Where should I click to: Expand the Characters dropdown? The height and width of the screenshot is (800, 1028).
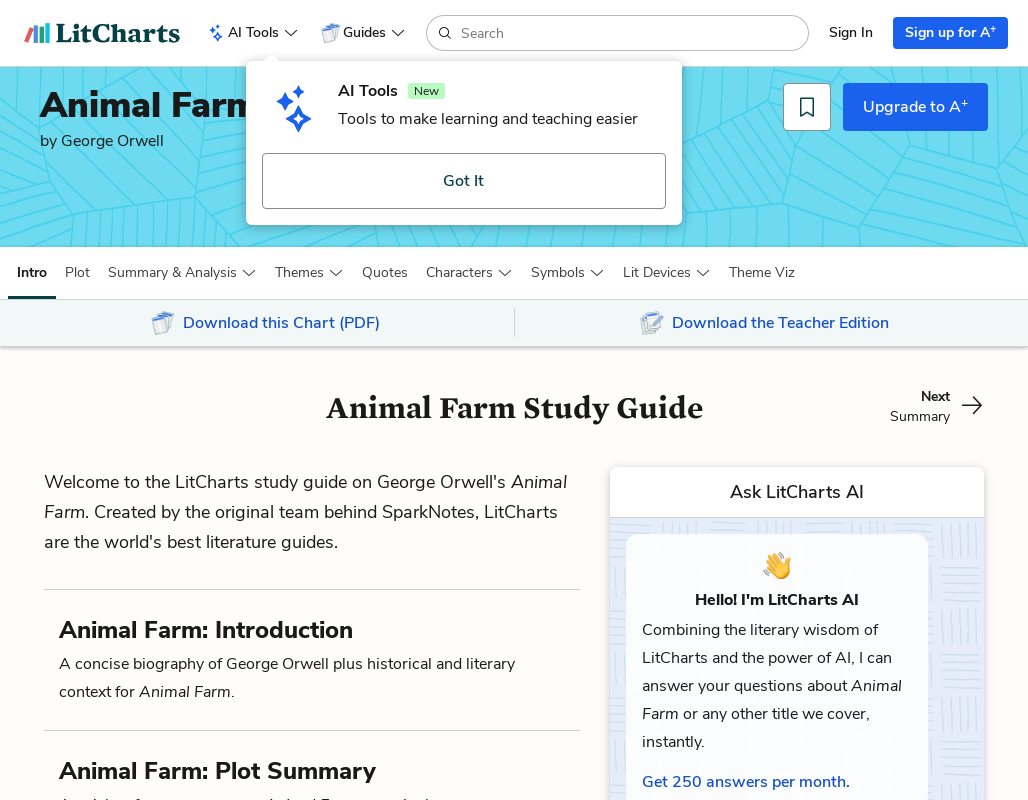(x=469, y=273)
